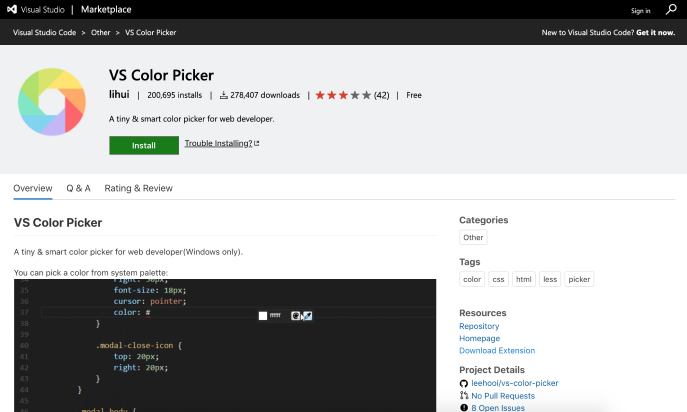Click the Project Details heading
Viewport: 687px width, 412px height.
point(492,370)
